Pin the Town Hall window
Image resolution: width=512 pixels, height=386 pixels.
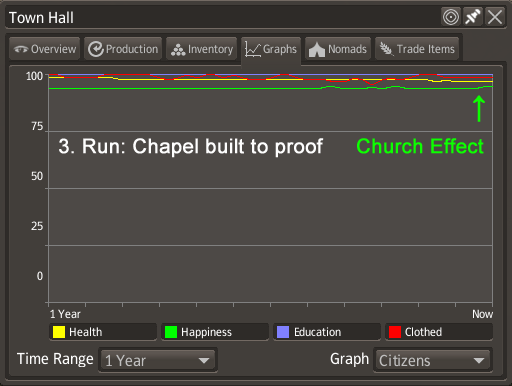pos(473,17)
